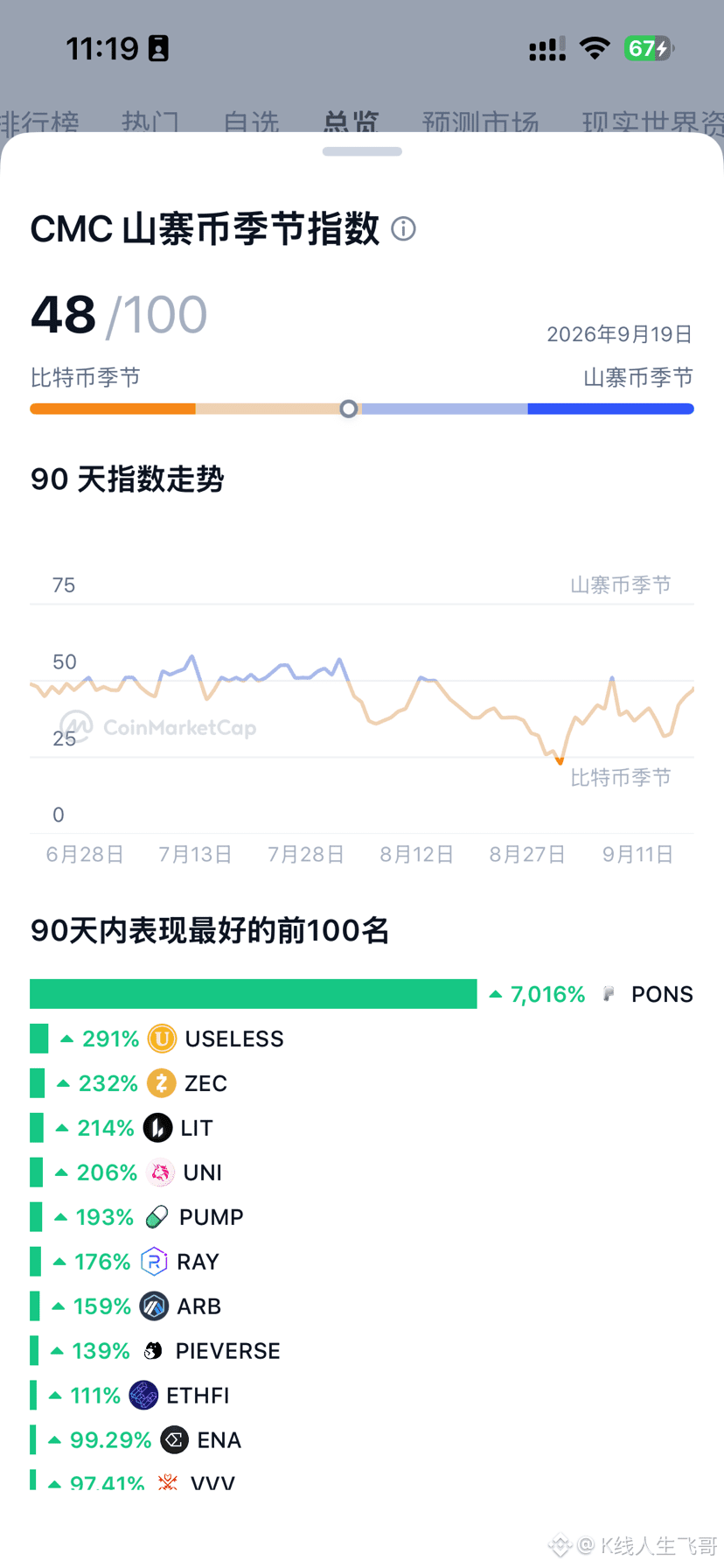
Task: Tap the LIT coin icon
Action: [157, 1128]
